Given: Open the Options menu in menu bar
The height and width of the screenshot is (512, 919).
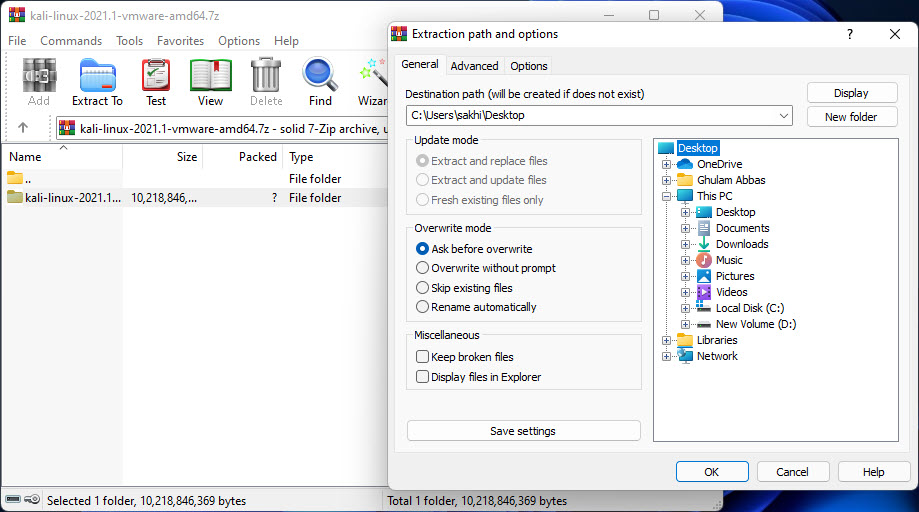Looking at the screenshot, I should (x=239, y=40).
